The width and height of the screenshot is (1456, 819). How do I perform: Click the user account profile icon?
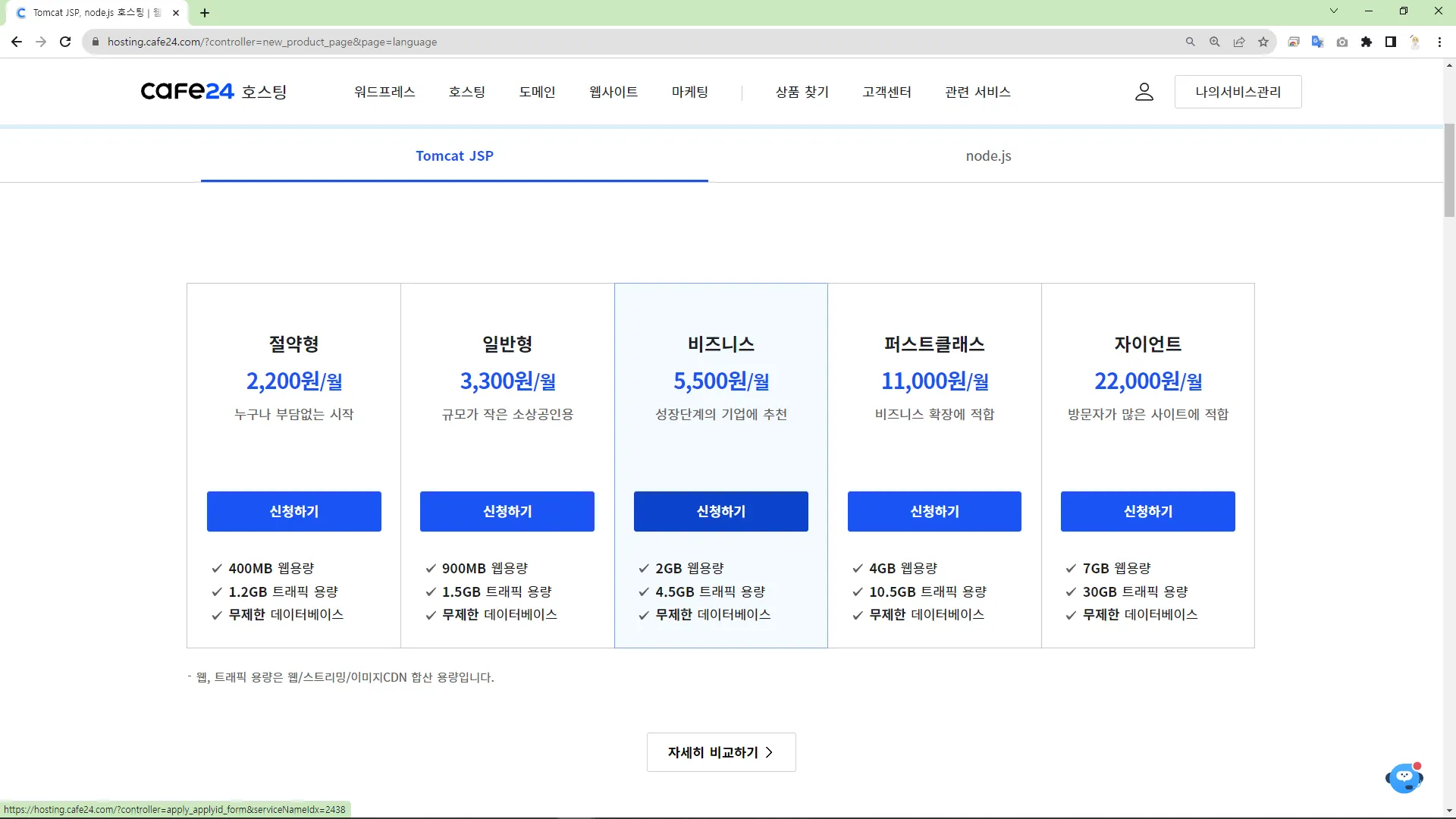coord(1144,92)
